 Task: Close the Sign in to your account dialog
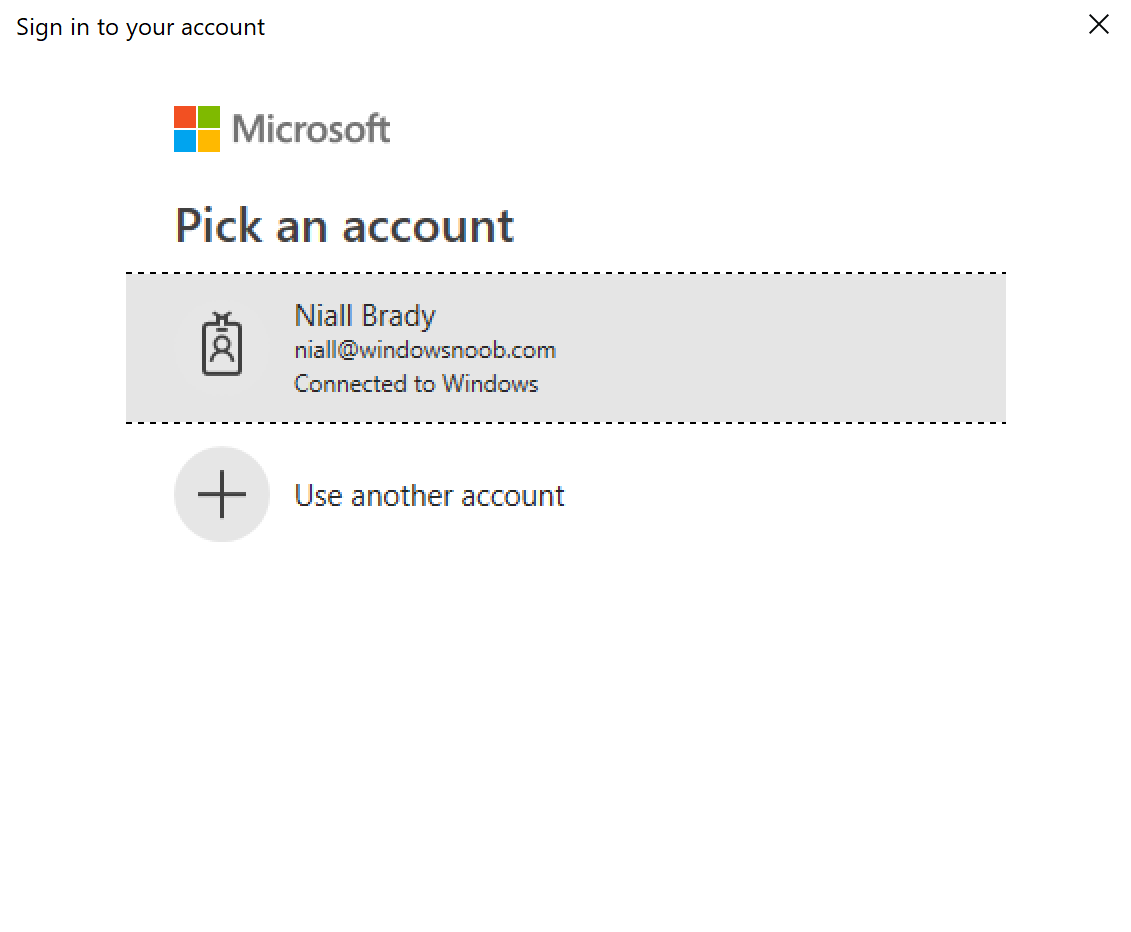tap(1098, 25)
